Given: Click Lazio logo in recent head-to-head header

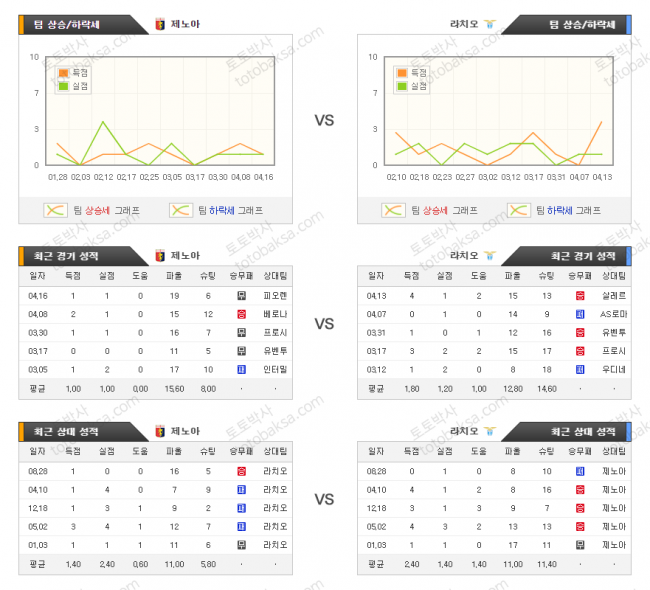Looking at the screenshot, I should (489, 431).
